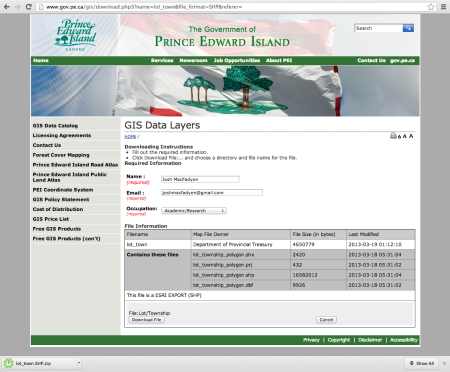Open the Free GIS Products sidebar link

tap(57, 229)
